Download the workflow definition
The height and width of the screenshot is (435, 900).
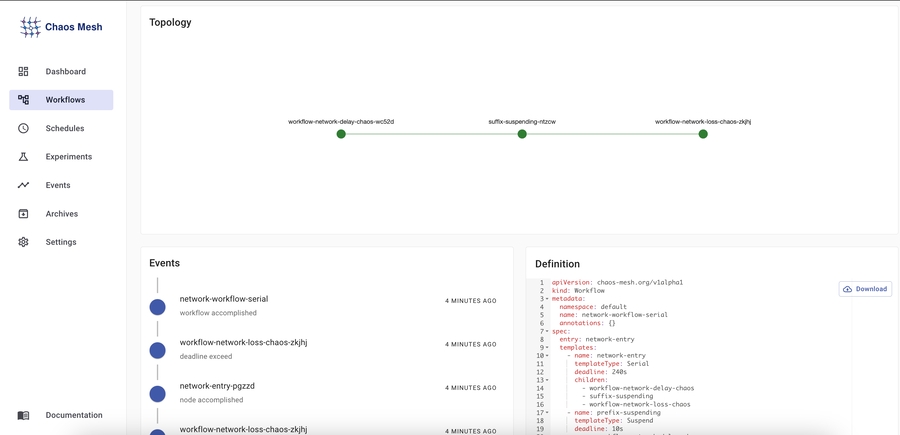tap(865, 289)
